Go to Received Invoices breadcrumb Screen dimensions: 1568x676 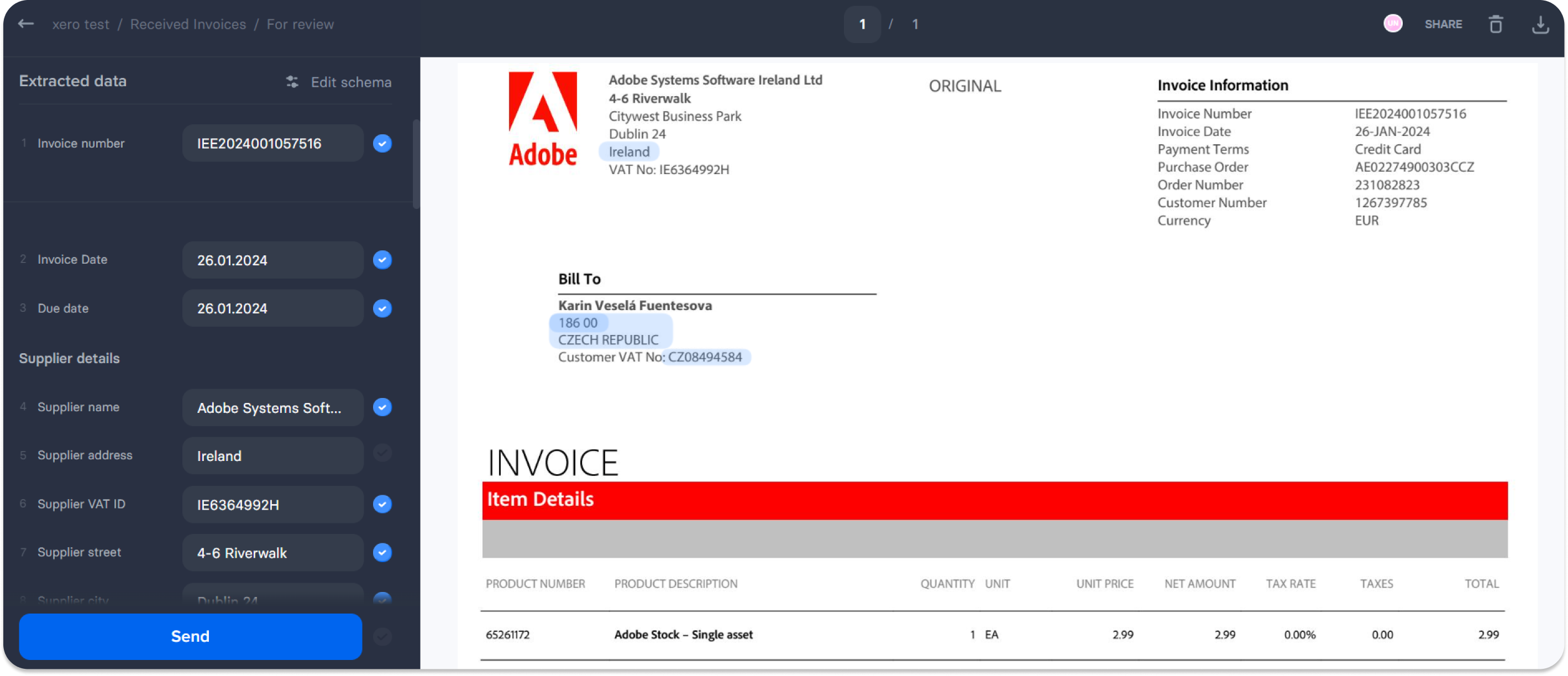(188, 24)
